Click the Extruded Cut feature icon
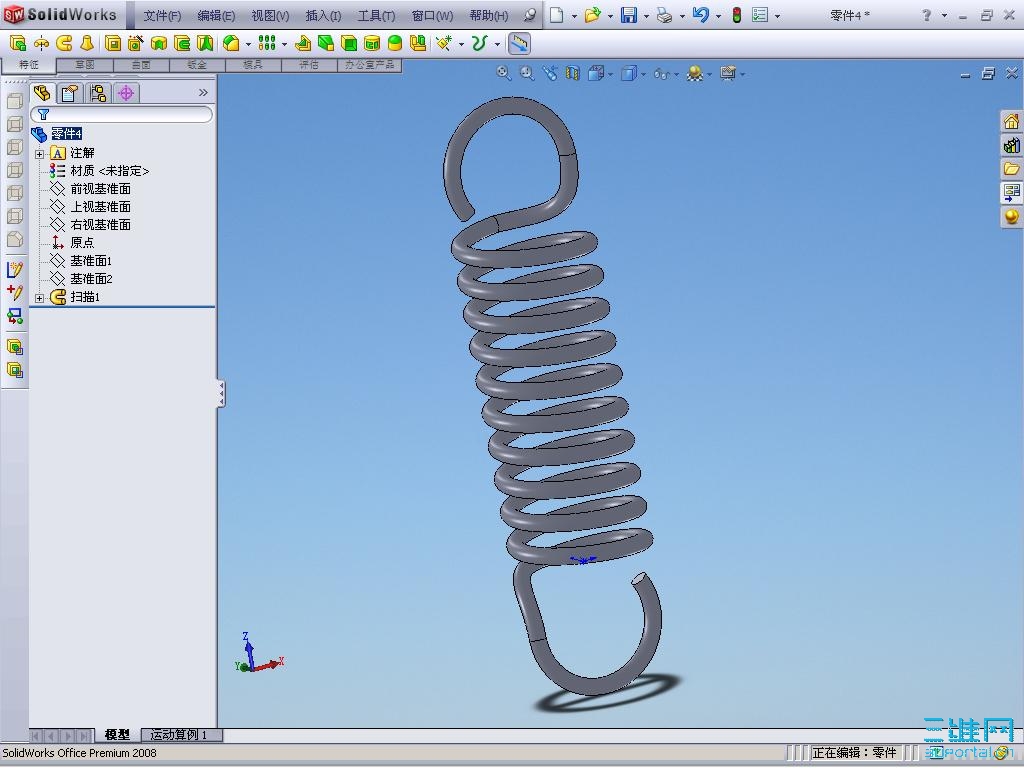 [113, 44]
